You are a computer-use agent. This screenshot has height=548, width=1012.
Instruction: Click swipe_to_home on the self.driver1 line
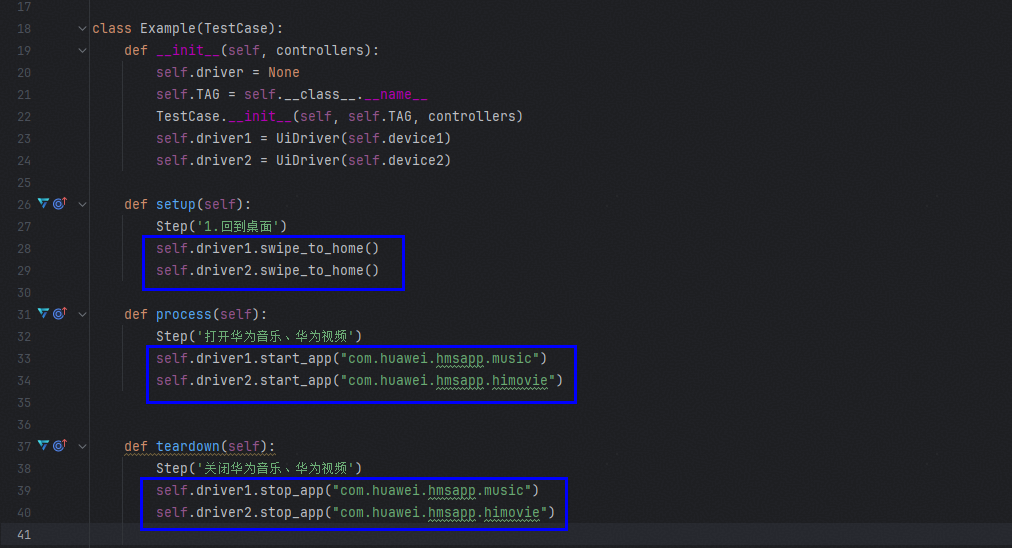(x=312, y=249)
